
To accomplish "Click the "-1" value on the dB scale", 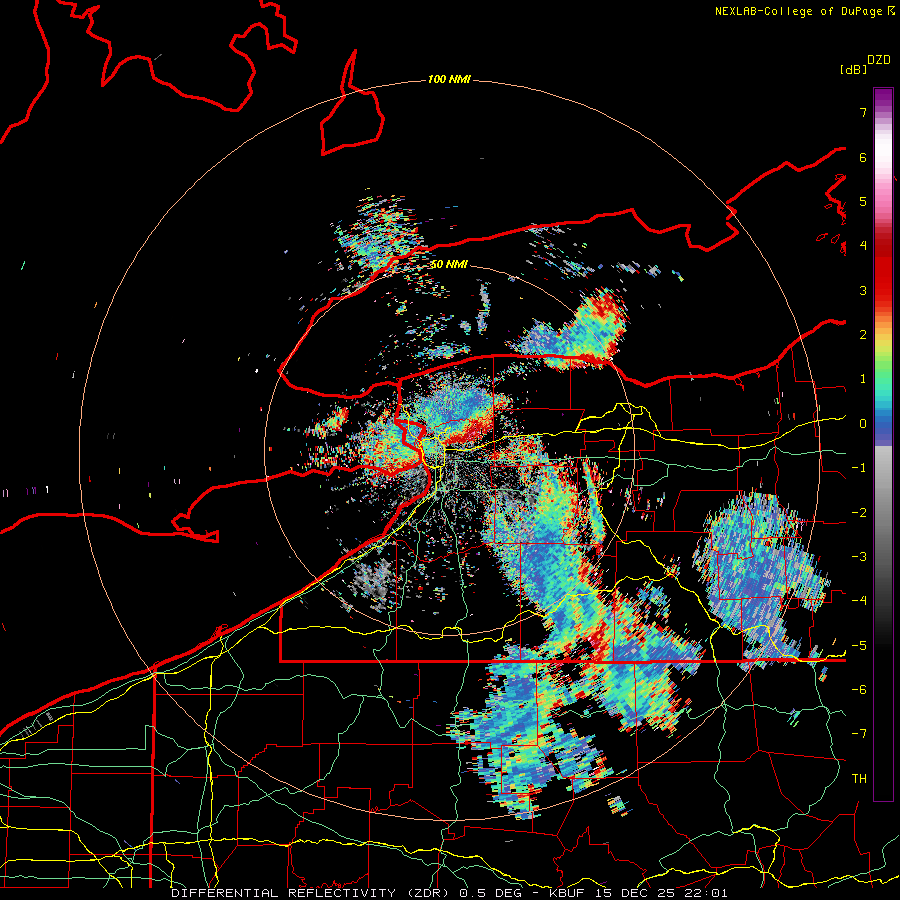I will coord(859,468).
